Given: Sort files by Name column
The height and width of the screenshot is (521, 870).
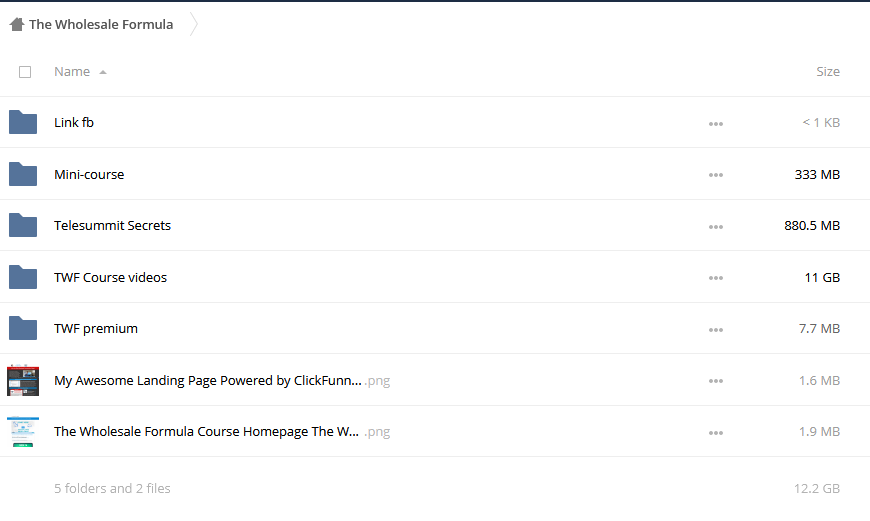Looking at the screenshot, I should point(72,72).
